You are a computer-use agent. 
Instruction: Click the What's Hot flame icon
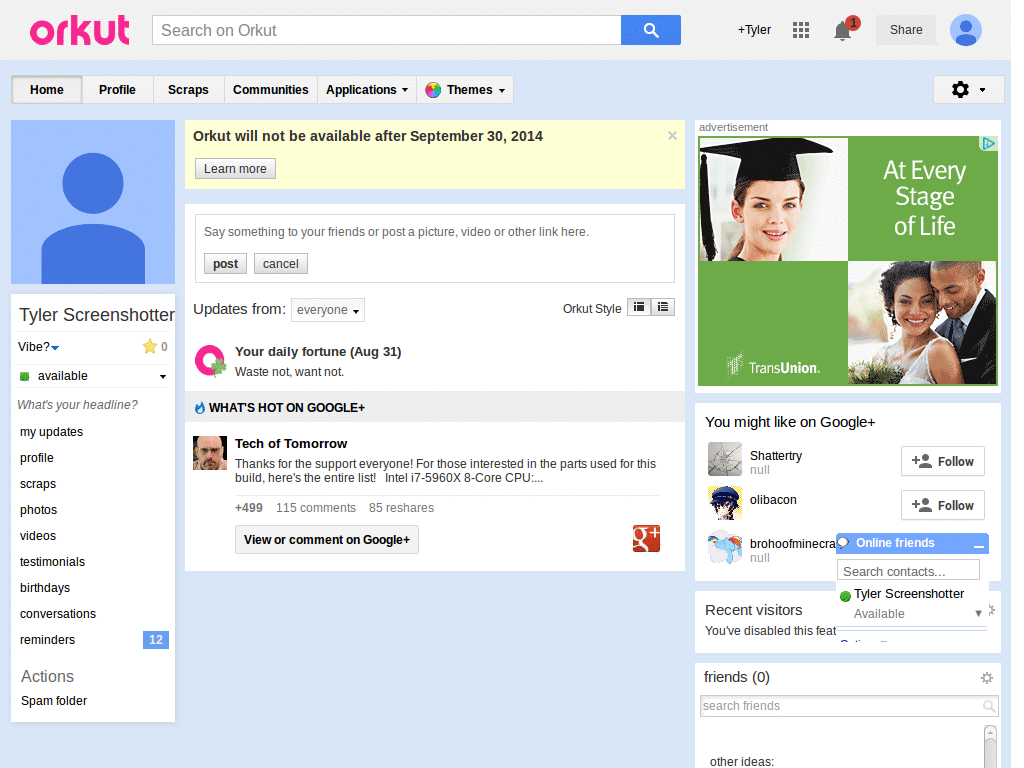click(x=200, y=408)
